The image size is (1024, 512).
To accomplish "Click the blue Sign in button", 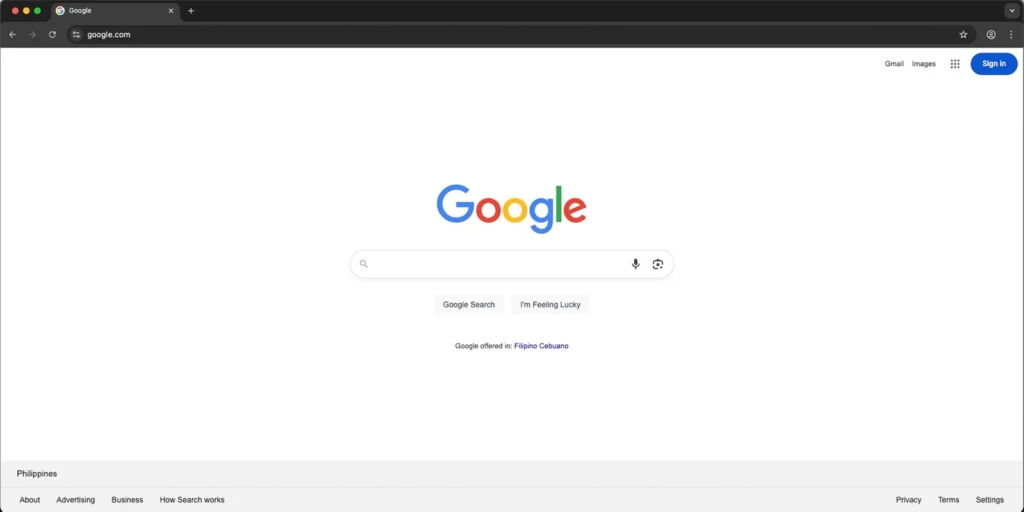I will [993, 63].
